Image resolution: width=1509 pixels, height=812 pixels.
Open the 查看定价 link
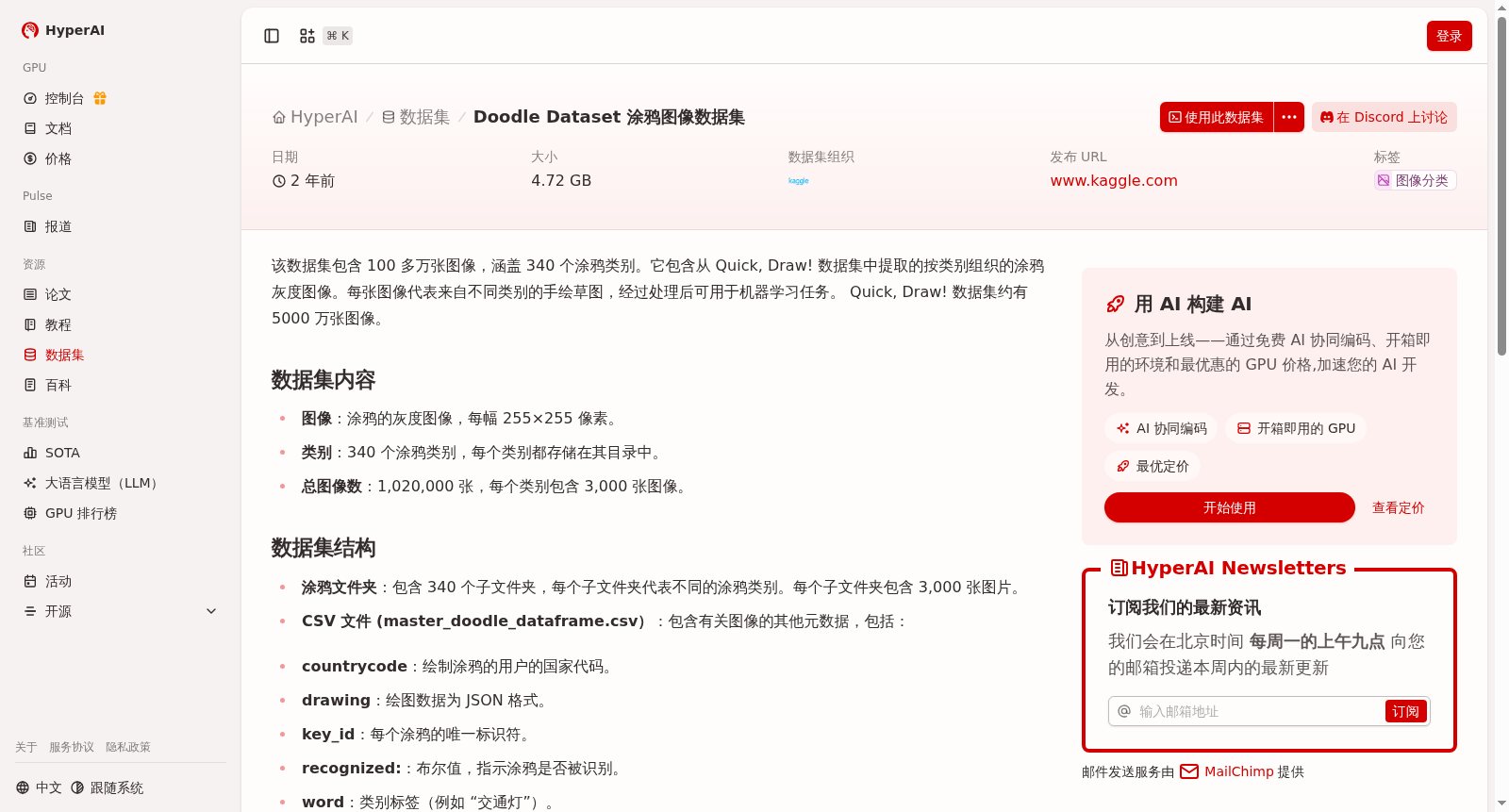click(x=1399, y=507)
